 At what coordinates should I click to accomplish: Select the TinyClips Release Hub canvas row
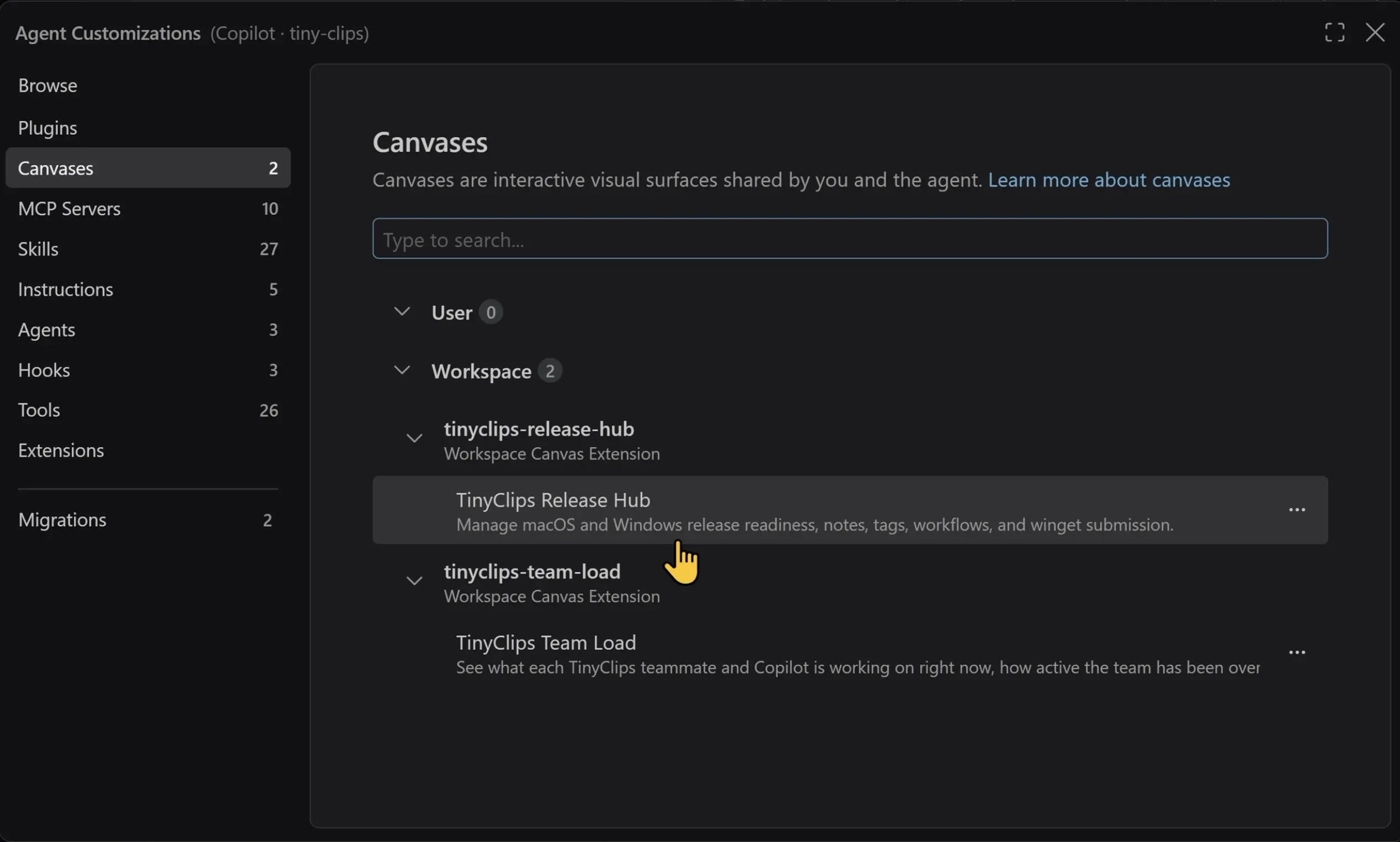(849, 510)
